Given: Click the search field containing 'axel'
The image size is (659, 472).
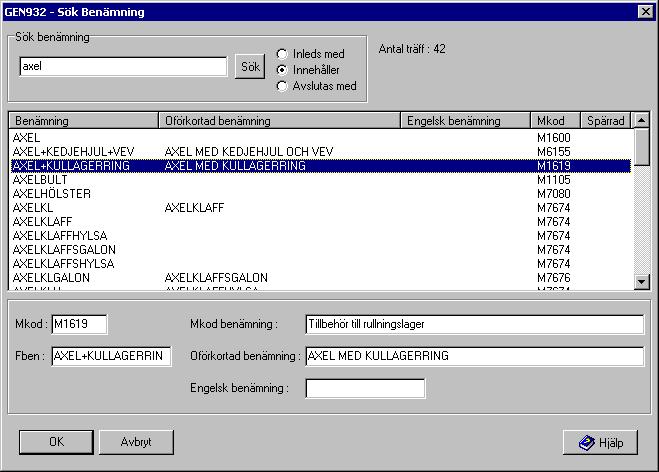Looking at the screenshot, I should coord(123,66).
